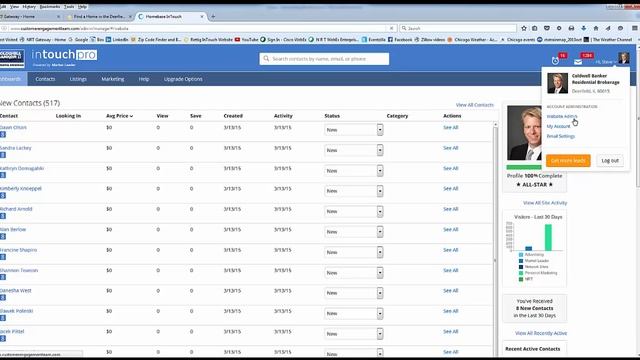640x360 pixels.
Task: Click the Website Admin link
Action: click(x=562, y=116)
